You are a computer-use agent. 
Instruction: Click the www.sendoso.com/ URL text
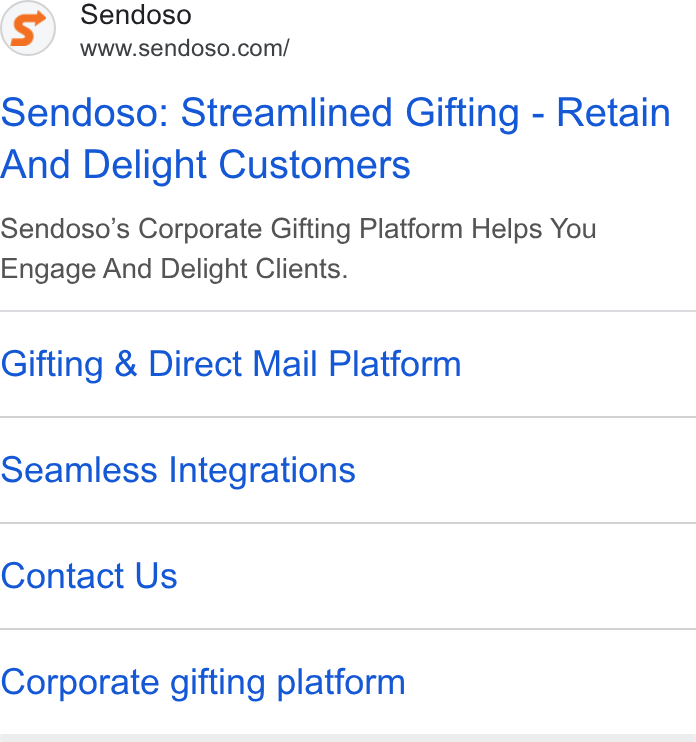pos(185,48)
